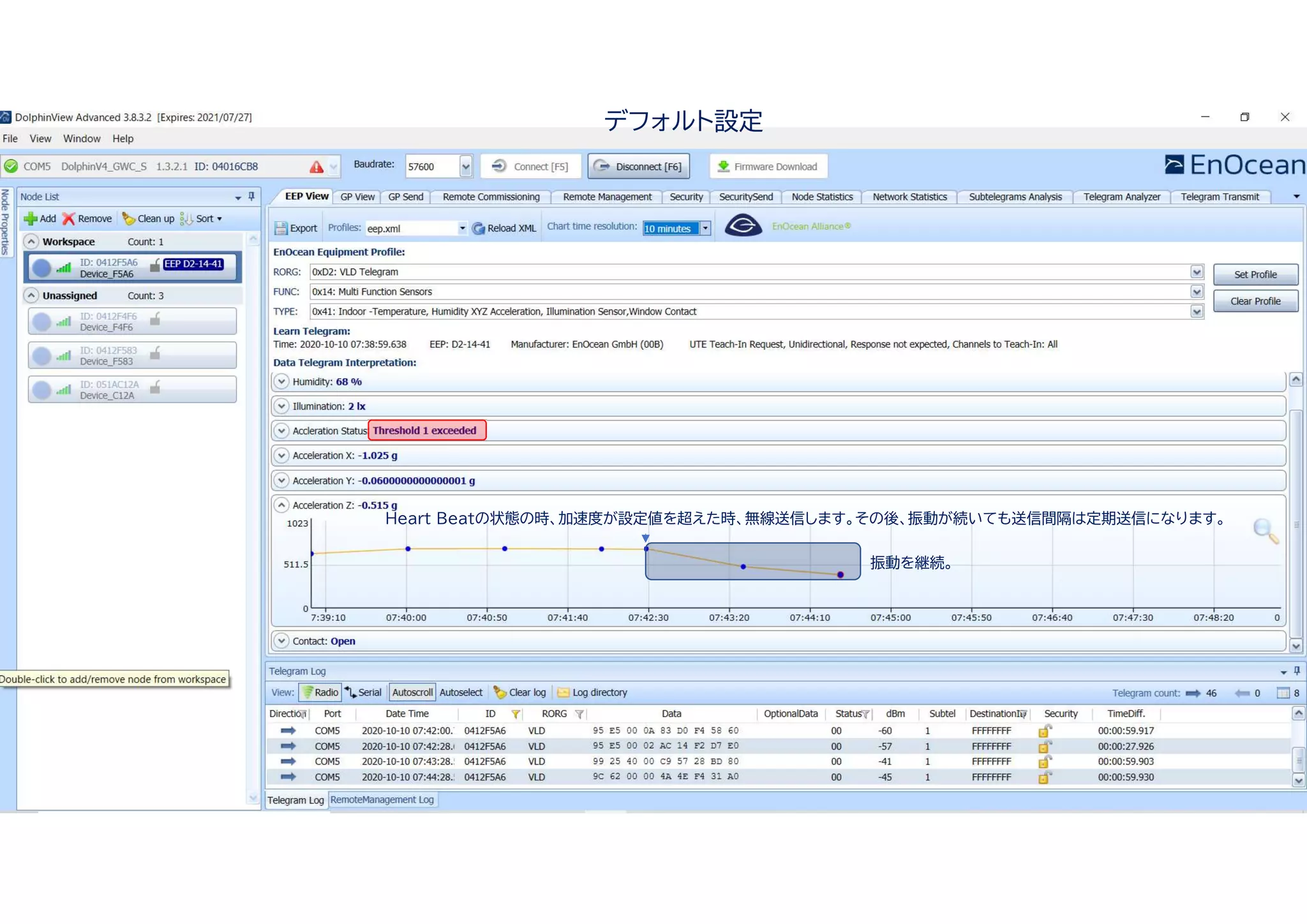Click the Disconnect [F6] button
The image size is (1307, 924).
coord(639,167)
